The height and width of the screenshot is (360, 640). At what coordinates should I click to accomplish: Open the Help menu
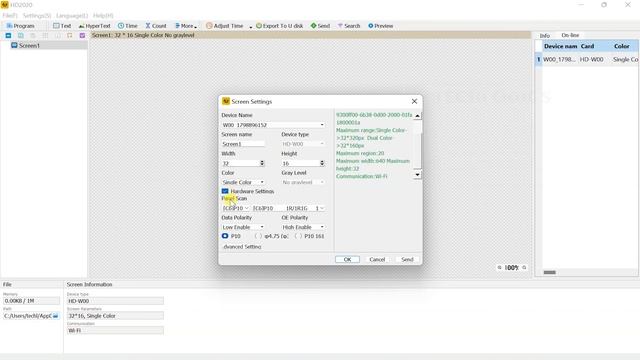[103, 16]
